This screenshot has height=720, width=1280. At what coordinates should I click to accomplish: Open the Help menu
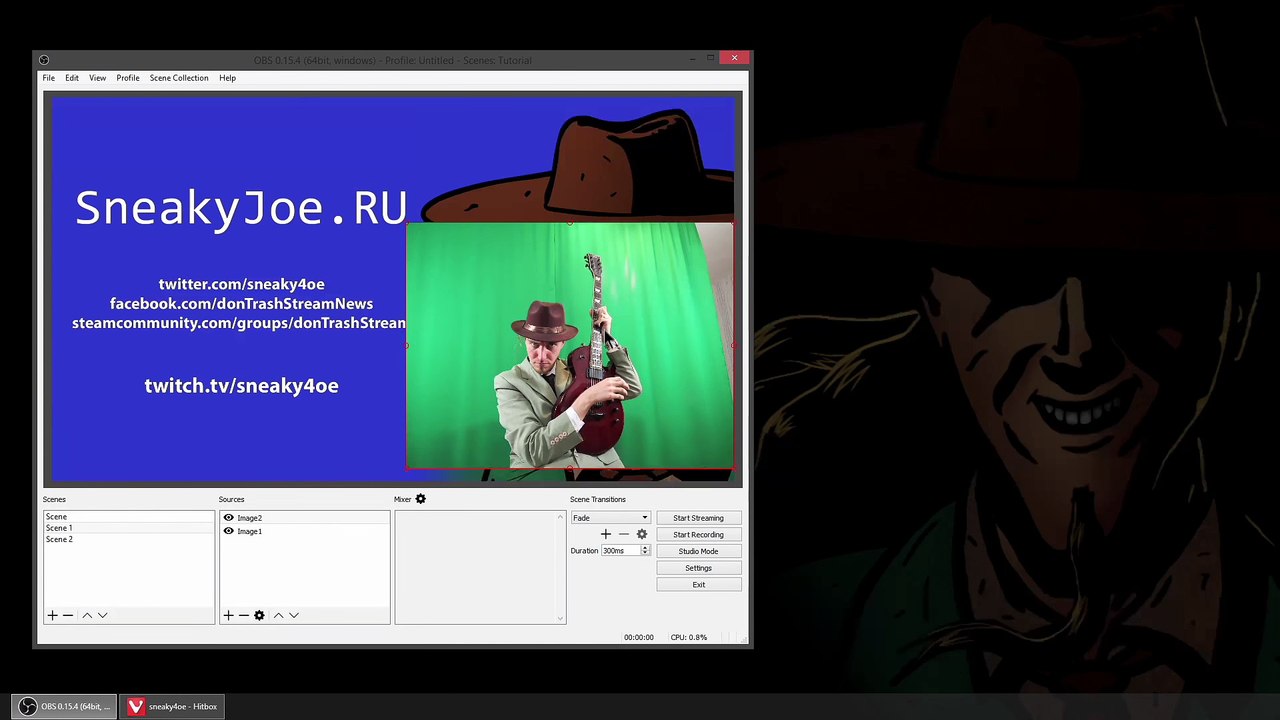click(x=227, y=78)
